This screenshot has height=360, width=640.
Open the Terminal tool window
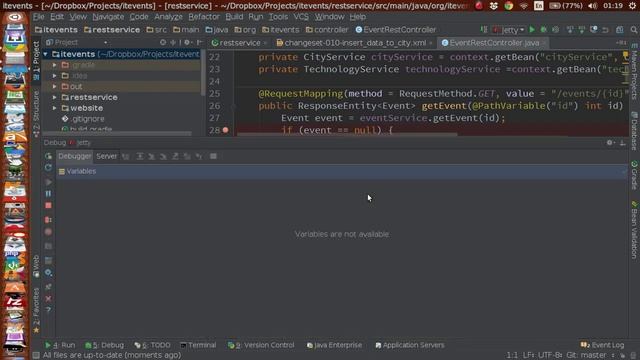(198, 345)
